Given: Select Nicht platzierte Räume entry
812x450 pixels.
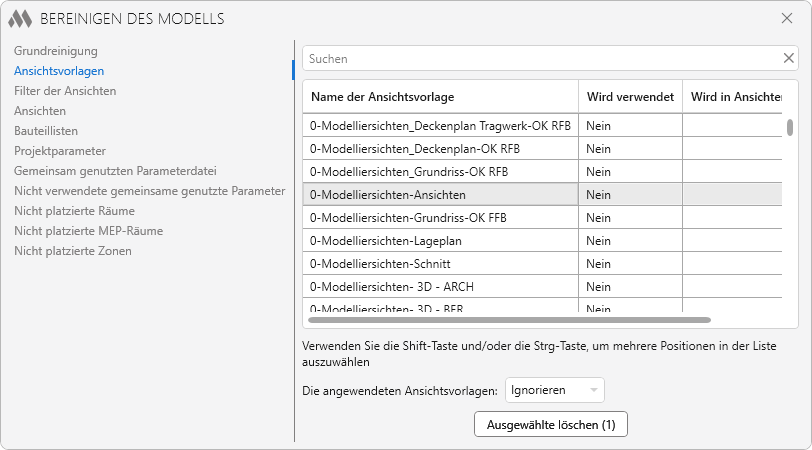Looking at the screenshot, I should pyautogui.click(x=74, y=211).
